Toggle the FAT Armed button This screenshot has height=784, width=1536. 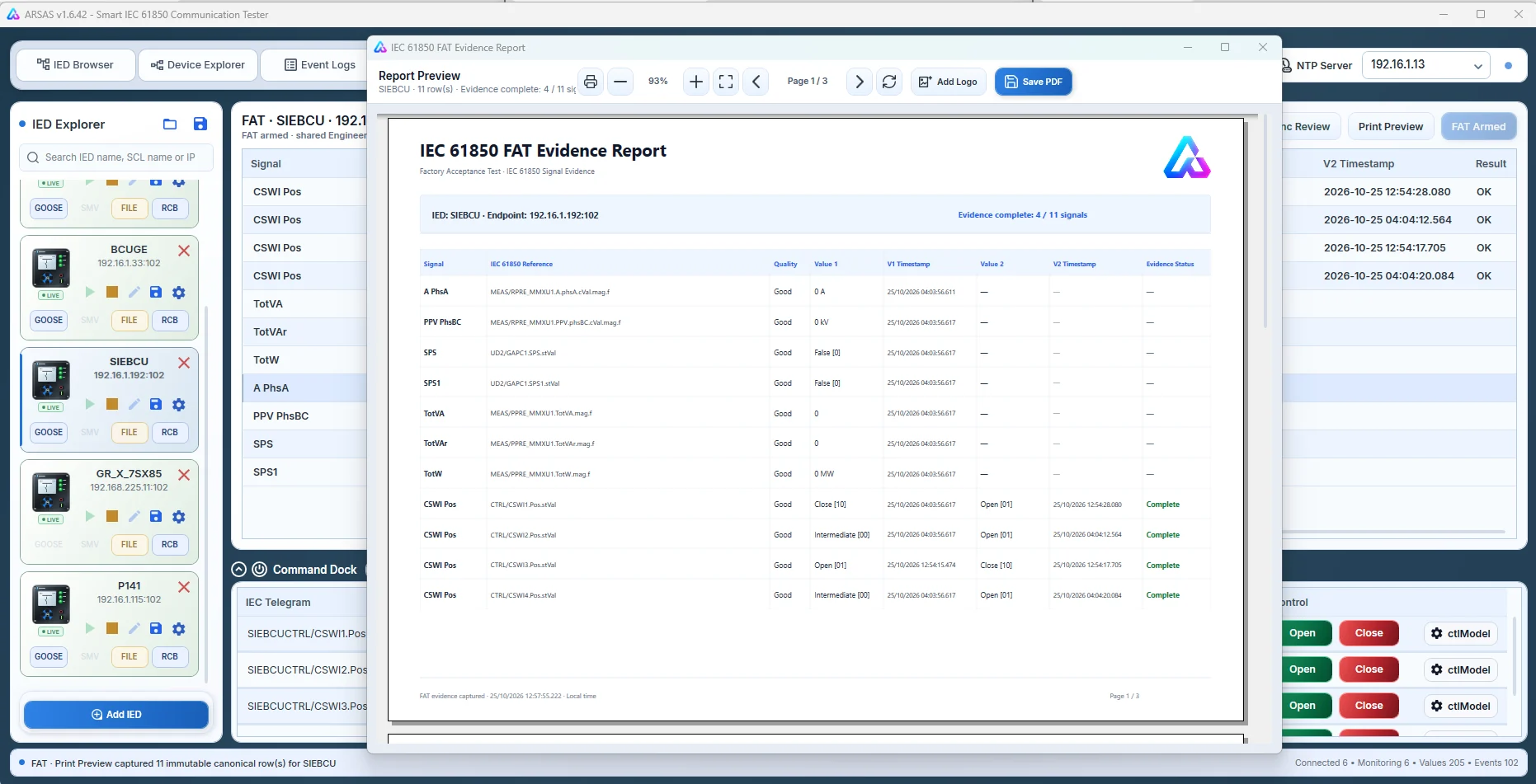(x=1478, y=127)
